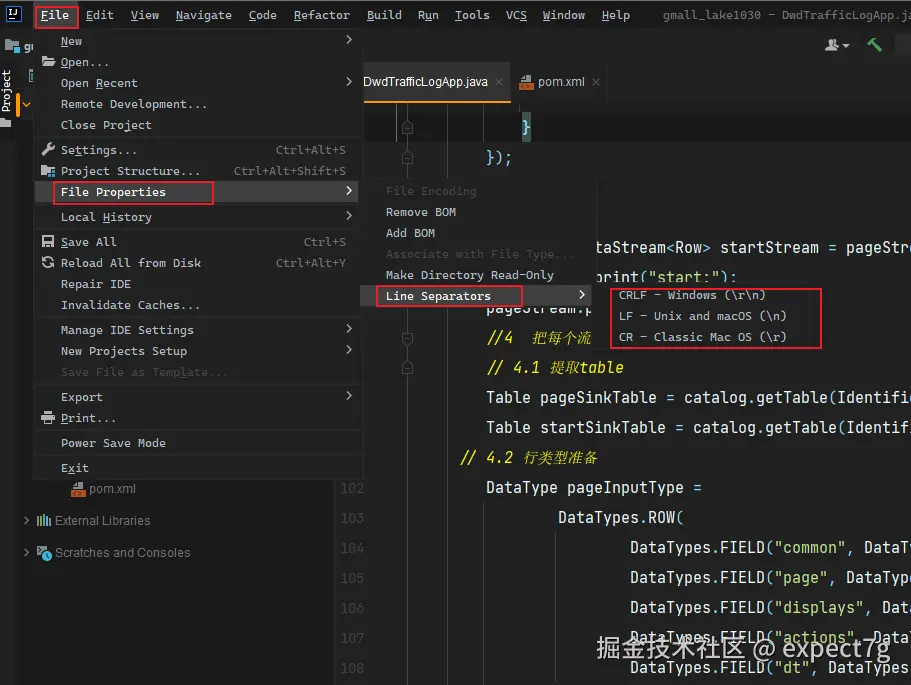The width and height of the screenshot is (911, 685).
Task: Click the DataTypes.ROW( code line
Action: point(621,517)
